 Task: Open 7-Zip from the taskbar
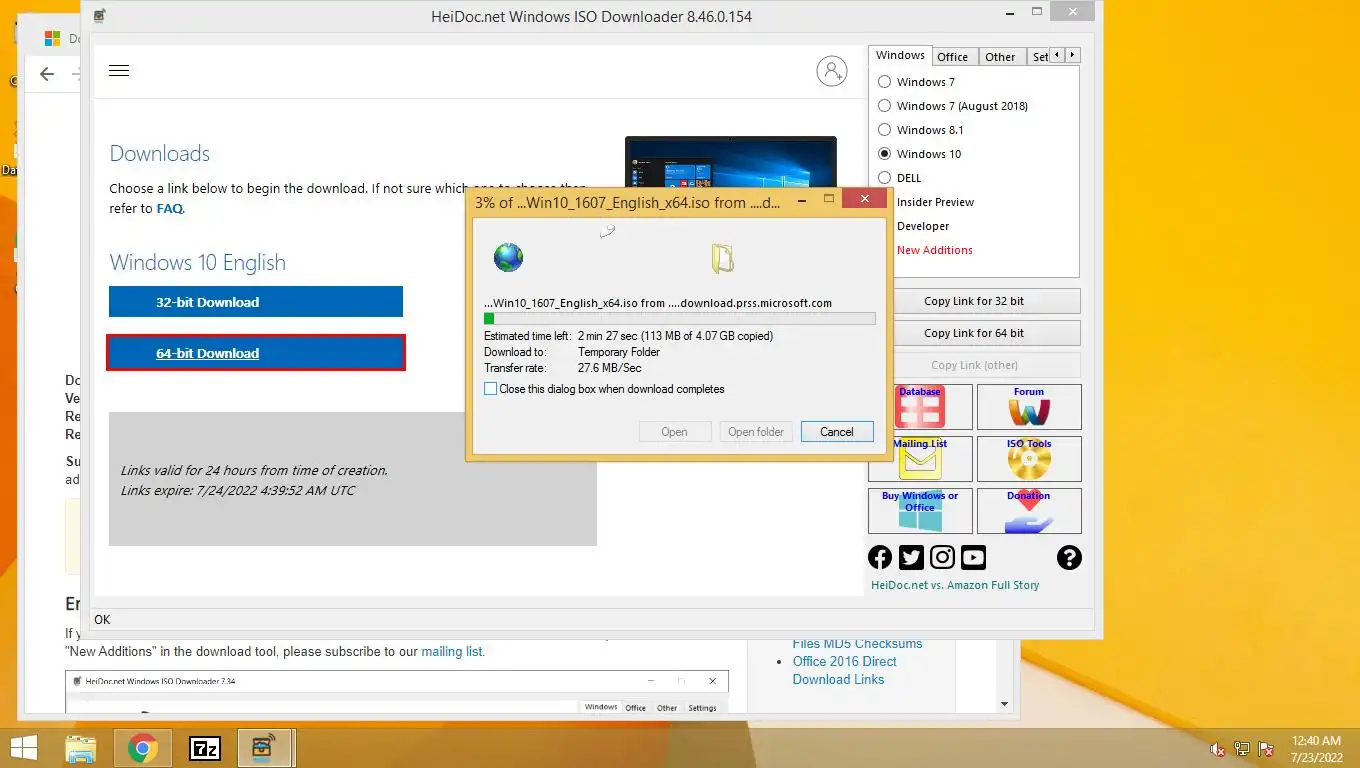(205, 748)
